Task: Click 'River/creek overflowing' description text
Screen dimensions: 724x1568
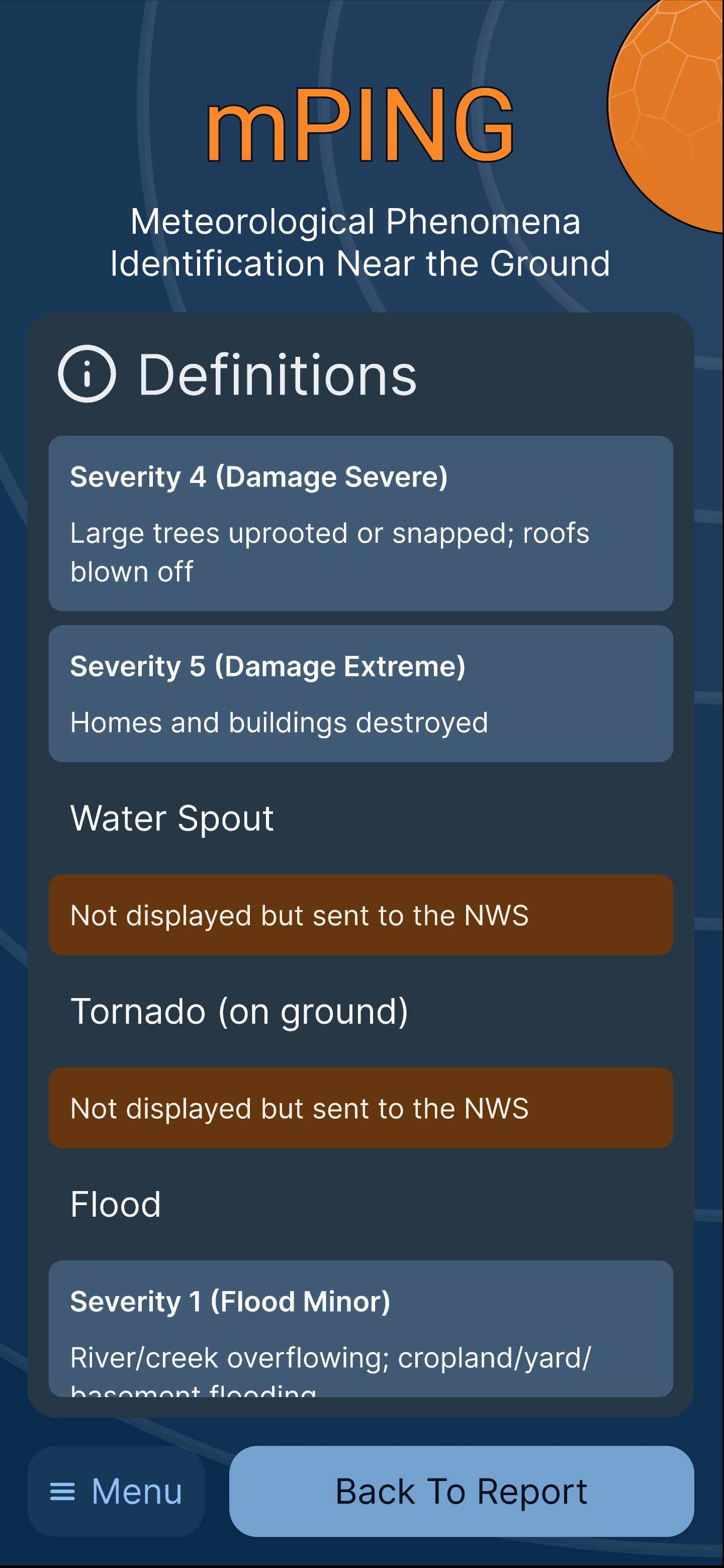Action: pos(331,1369)
